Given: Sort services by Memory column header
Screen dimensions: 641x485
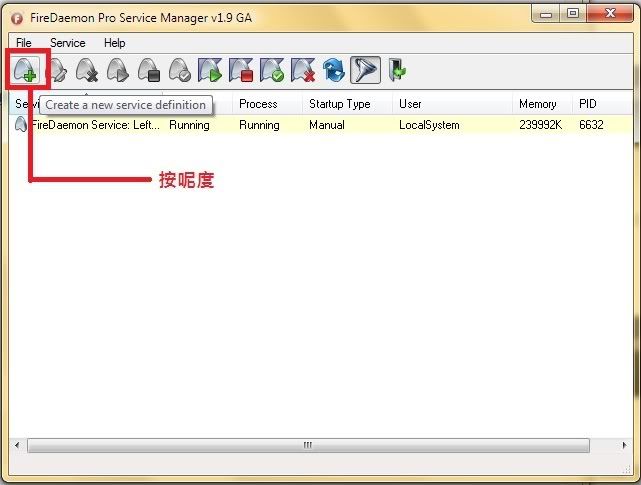Looking at the screenshot, I should pos(538,104).
